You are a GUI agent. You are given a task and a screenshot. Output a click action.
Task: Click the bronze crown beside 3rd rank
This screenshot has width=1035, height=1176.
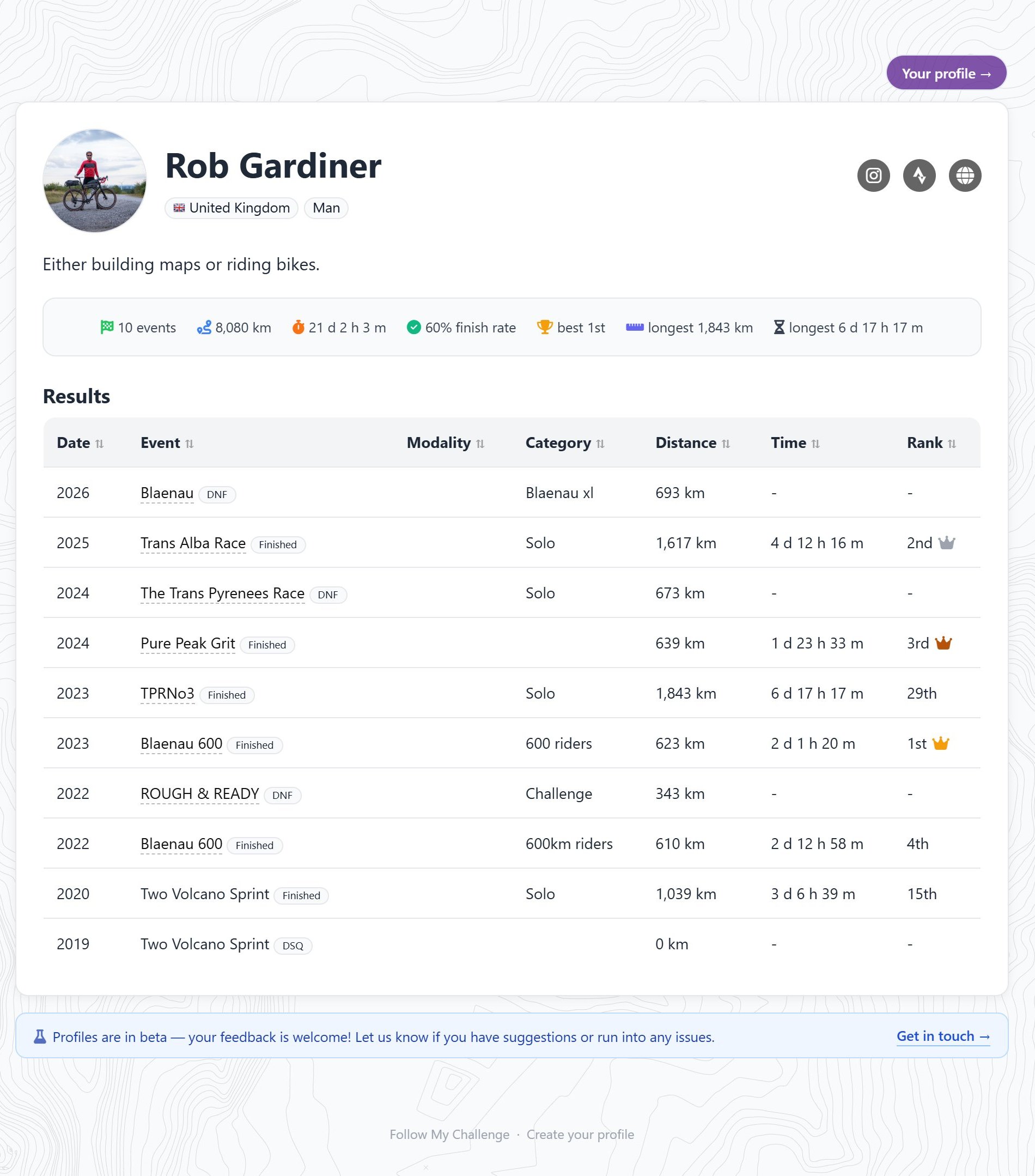tap(943, 643)
